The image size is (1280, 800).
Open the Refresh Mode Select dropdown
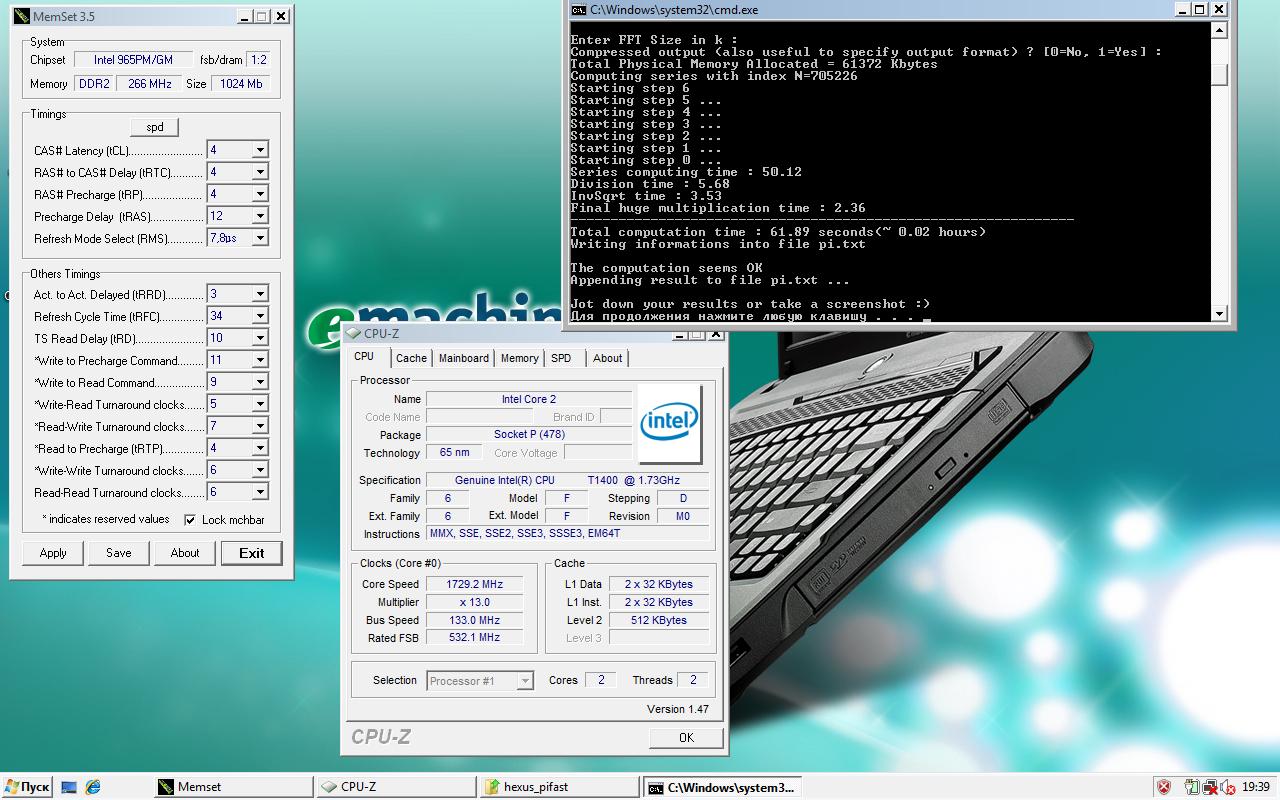(x=260, y=238)
